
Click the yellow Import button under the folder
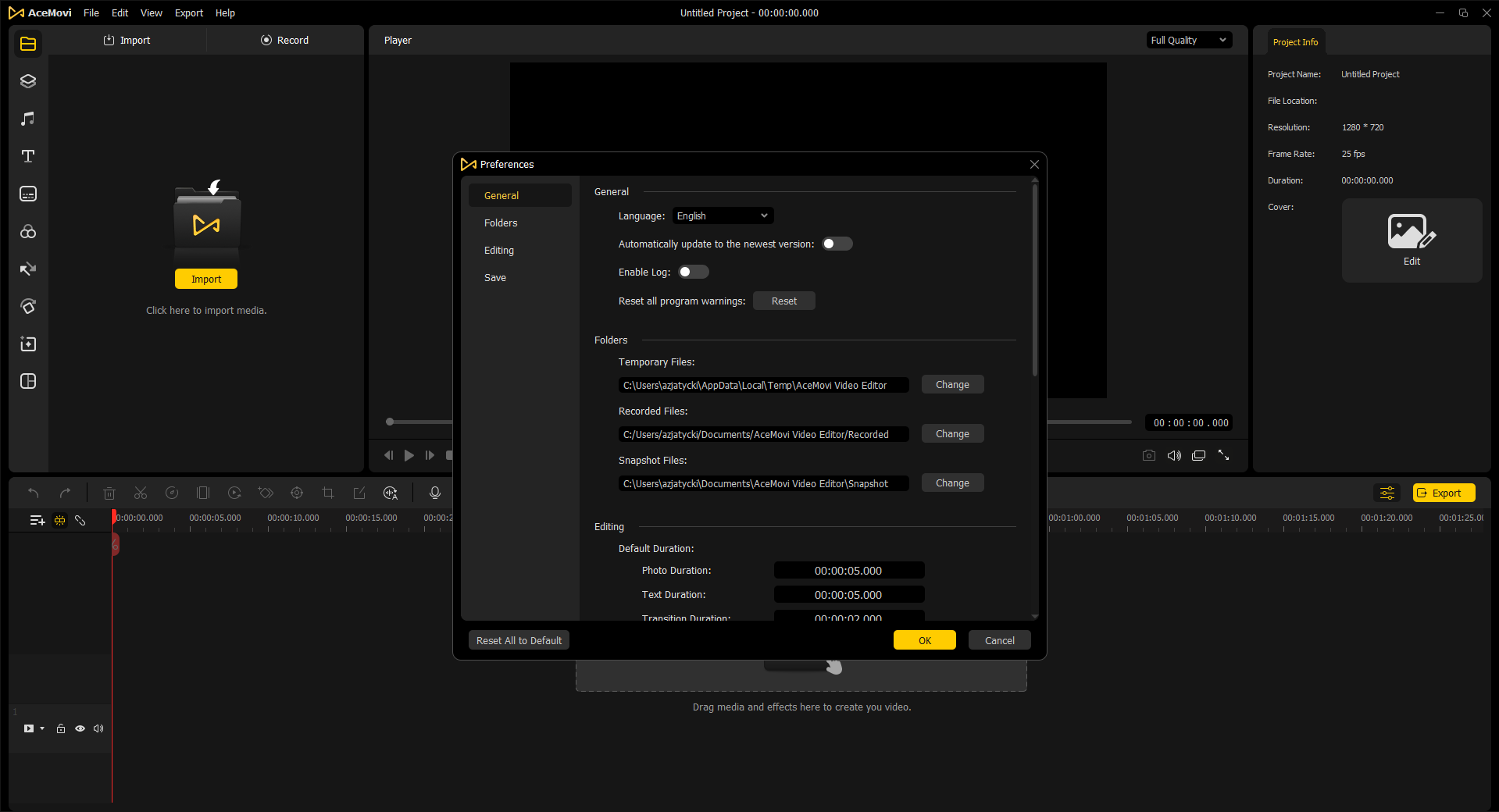point(206,279)
